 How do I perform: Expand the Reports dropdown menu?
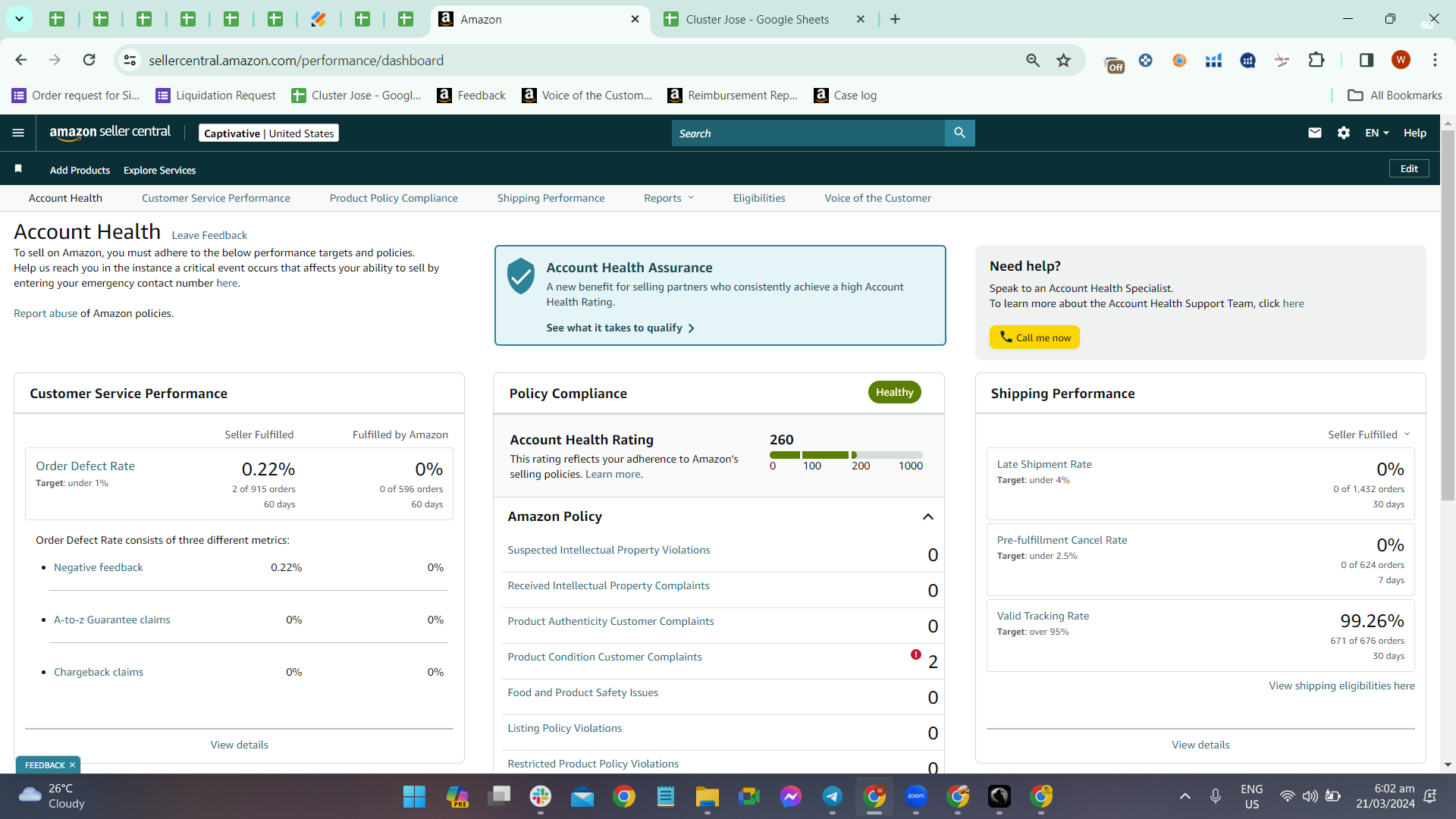point(669,198)
